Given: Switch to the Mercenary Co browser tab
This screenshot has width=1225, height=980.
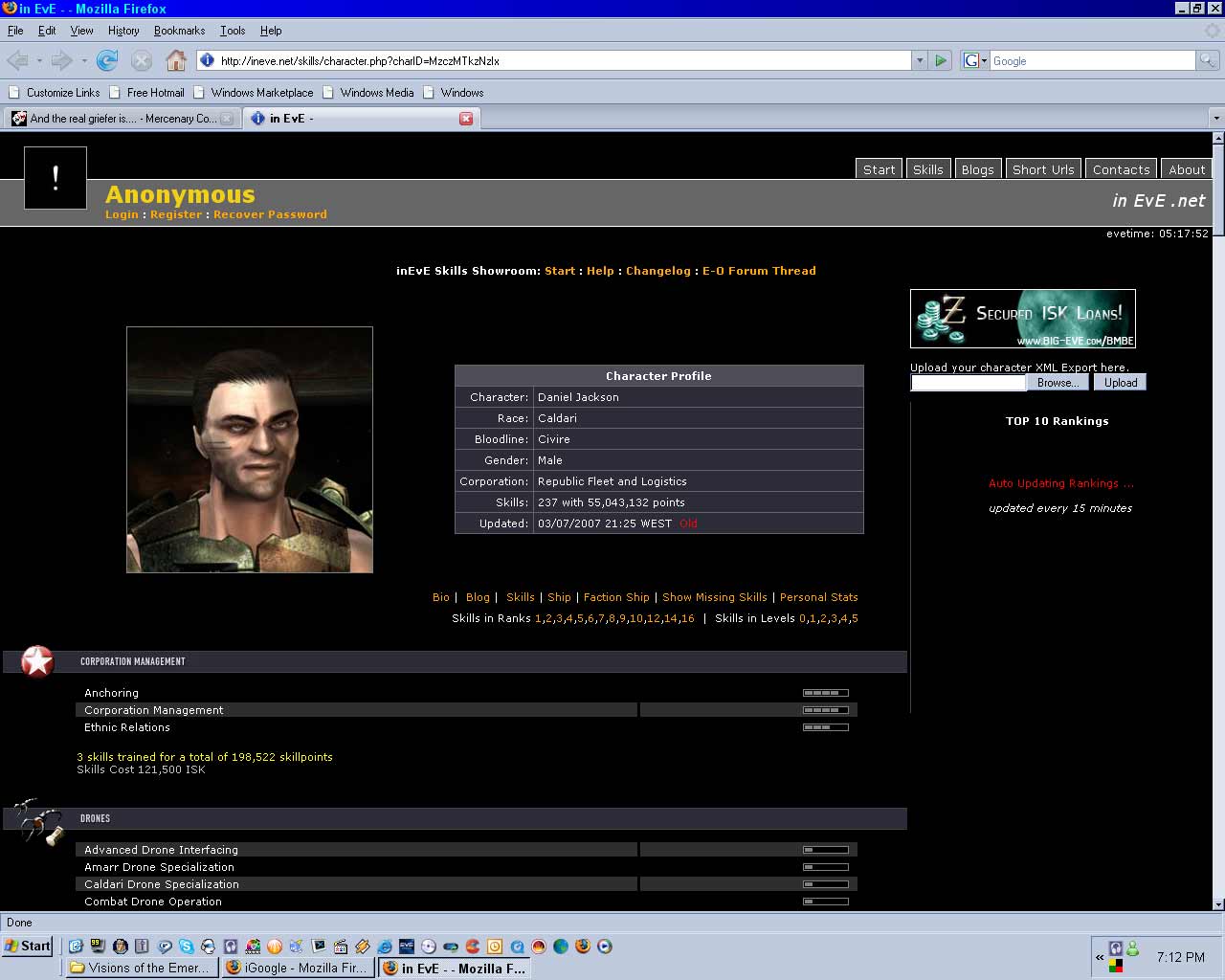Looking at the screenshot, I should pos(122,119).
